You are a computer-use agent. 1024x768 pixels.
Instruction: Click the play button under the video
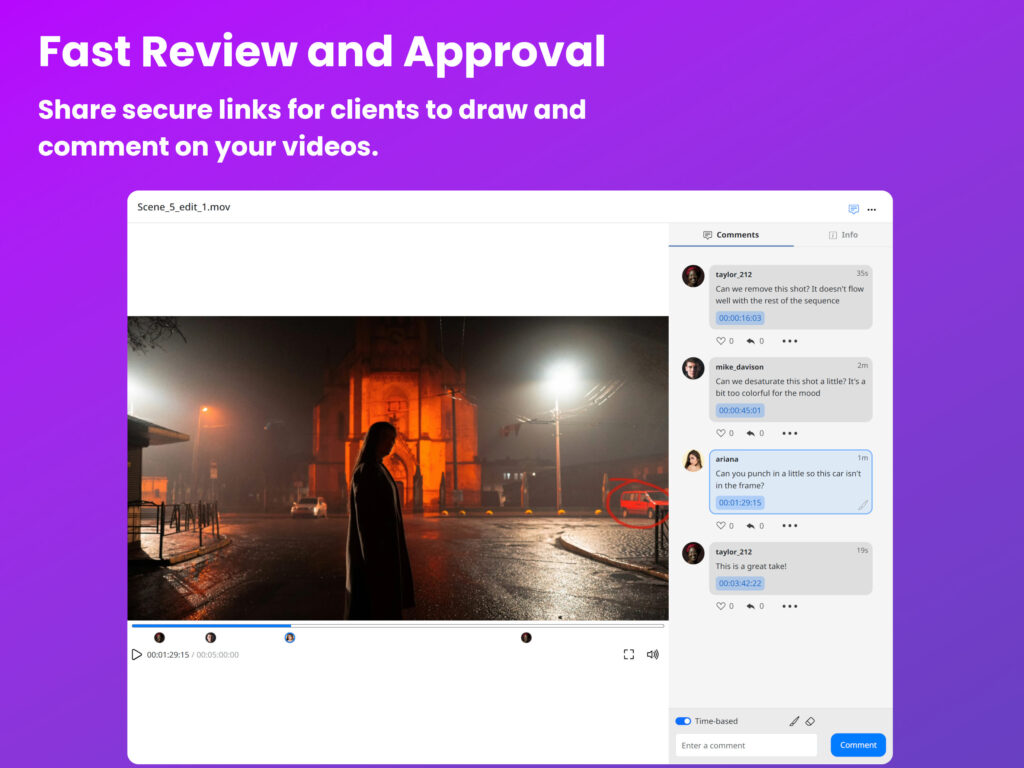pos(137,655)
